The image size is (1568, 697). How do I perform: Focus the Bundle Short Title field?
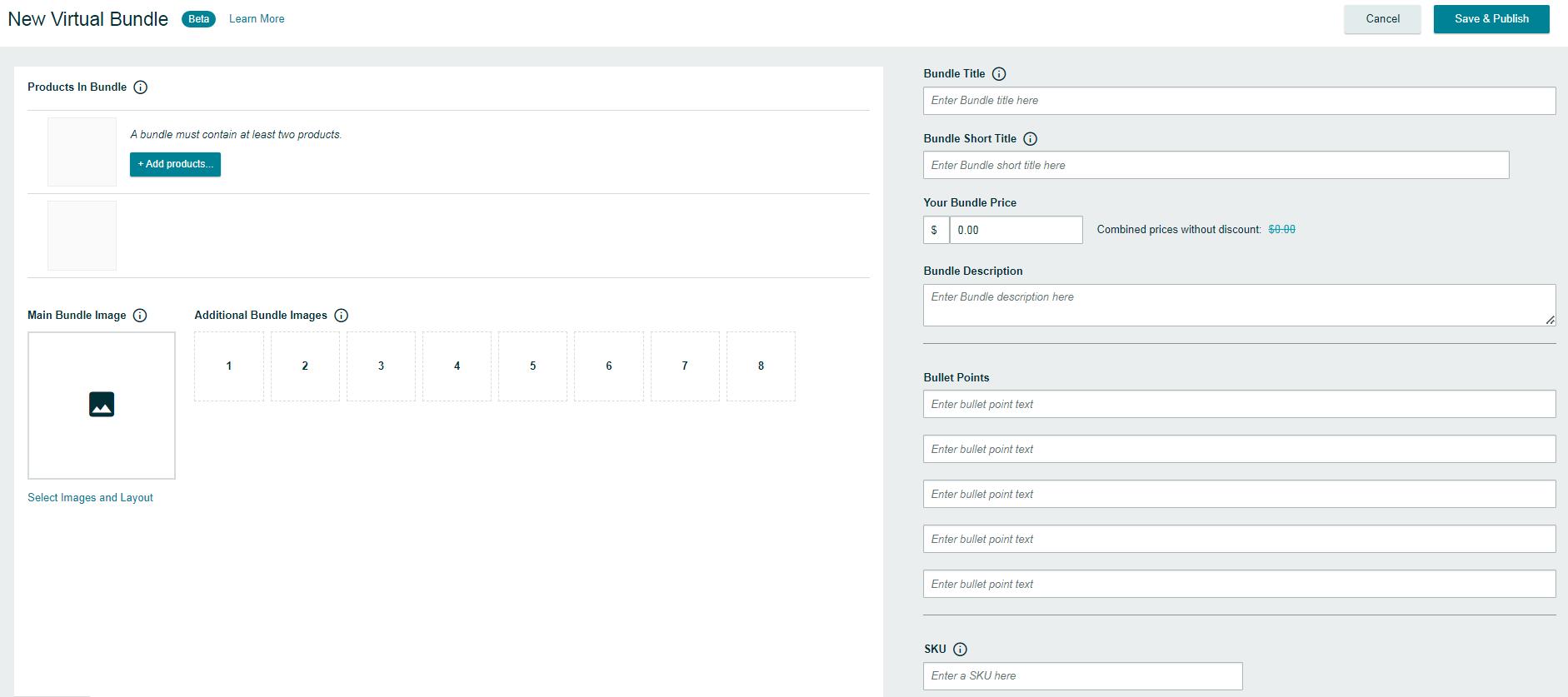(1216, 165)
